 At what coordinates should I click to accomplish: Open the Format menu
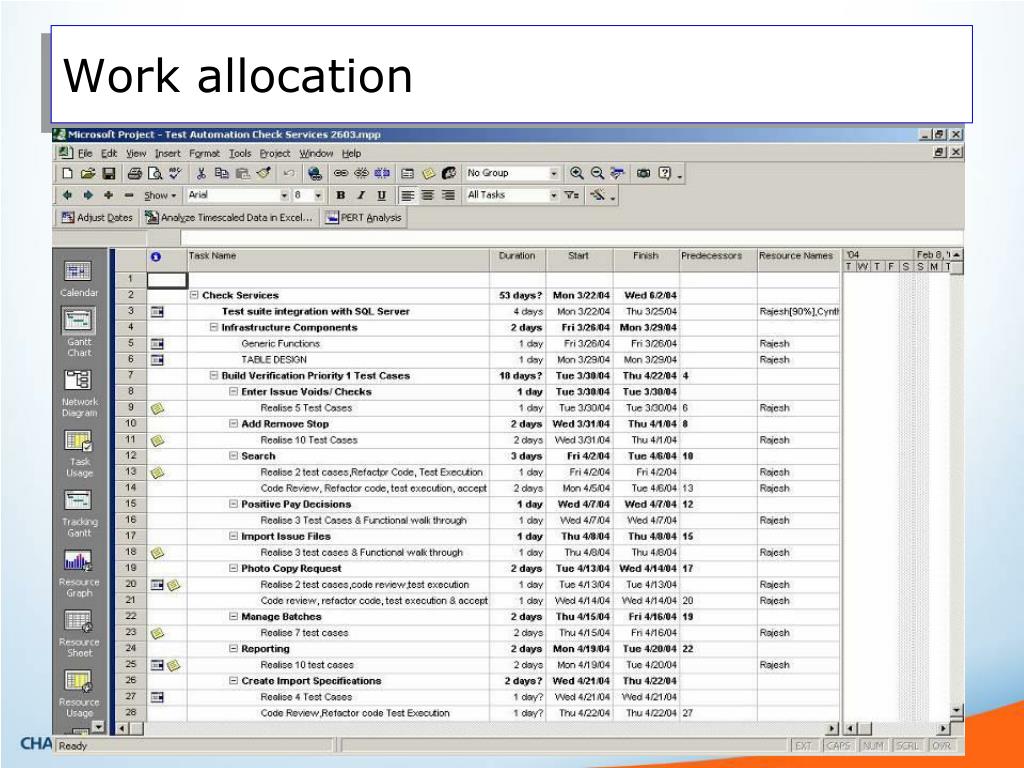(204, 153)
